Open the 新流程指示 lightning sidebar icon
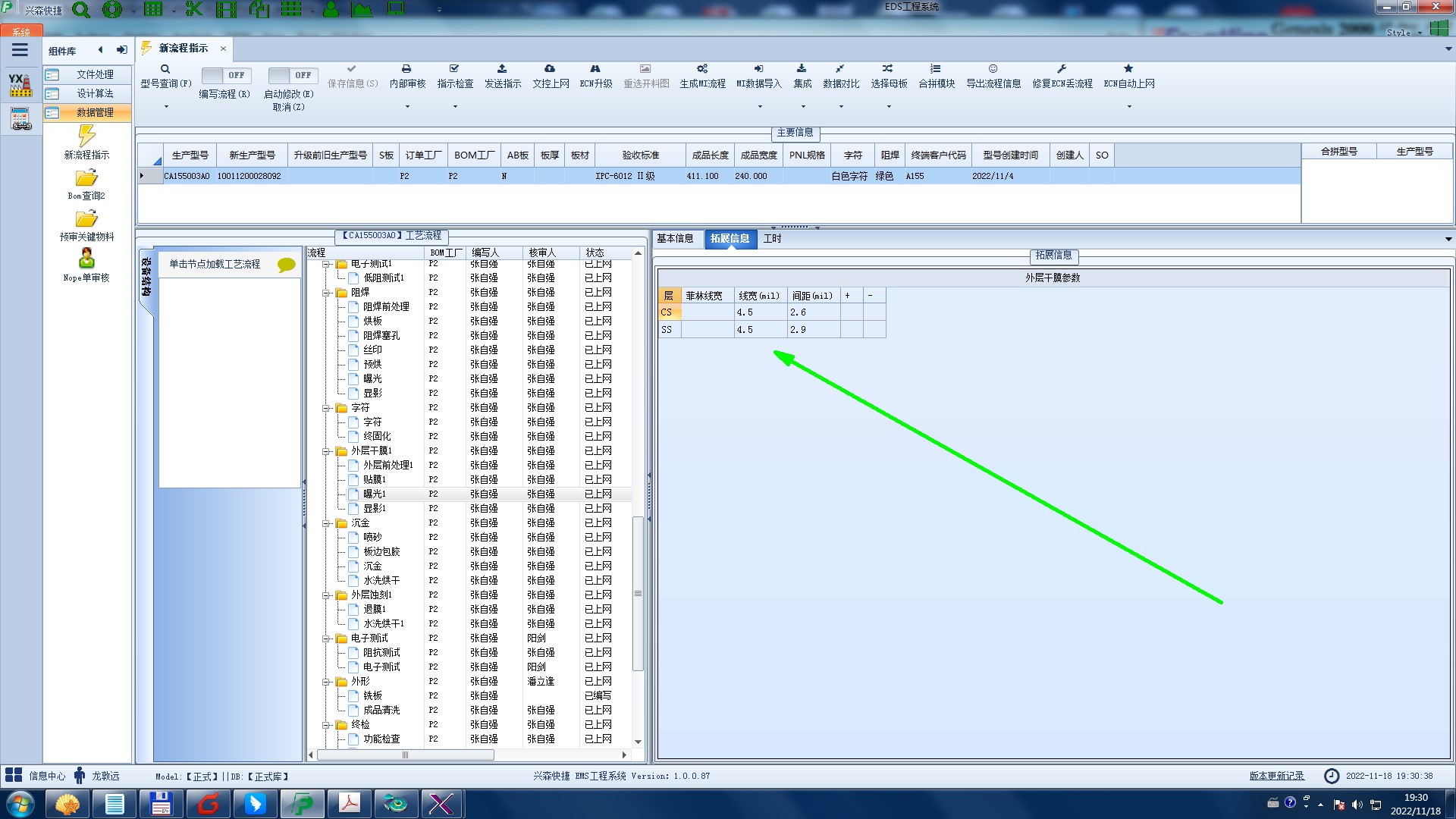 click(86, 136)
